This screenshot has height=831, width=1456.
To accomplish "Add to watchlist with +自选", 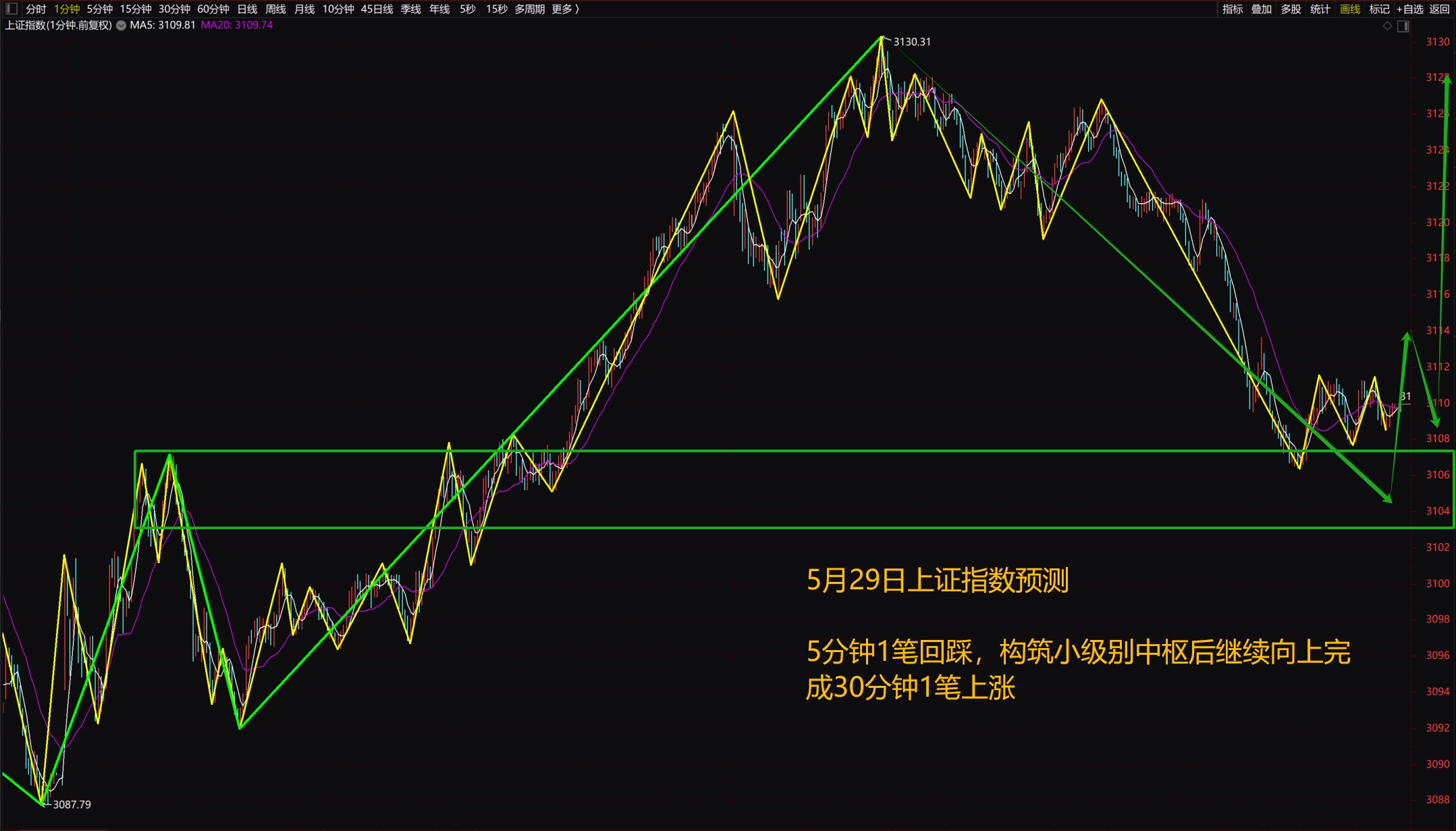I will point(1410,9).
